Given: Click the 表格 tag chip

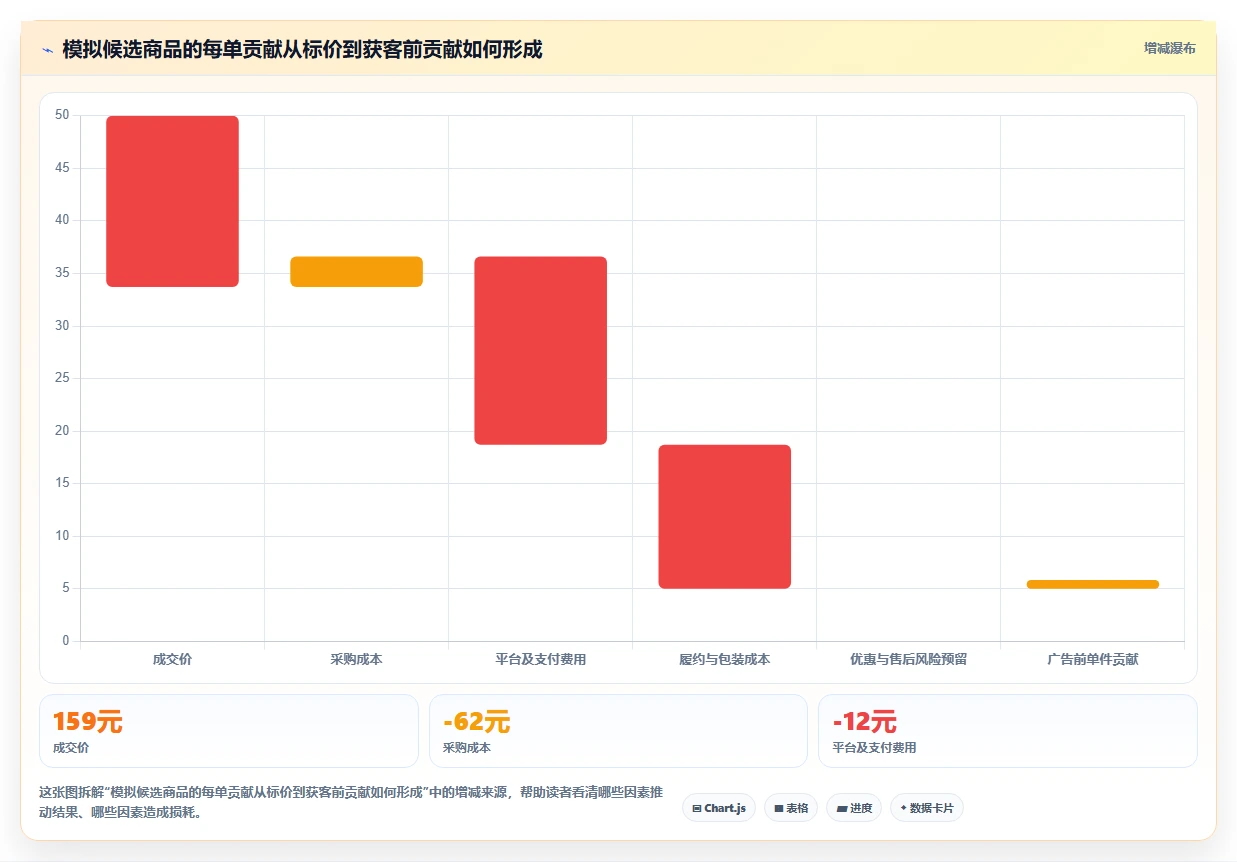Looking at the screenshot, I should click(x=790, y=808).
